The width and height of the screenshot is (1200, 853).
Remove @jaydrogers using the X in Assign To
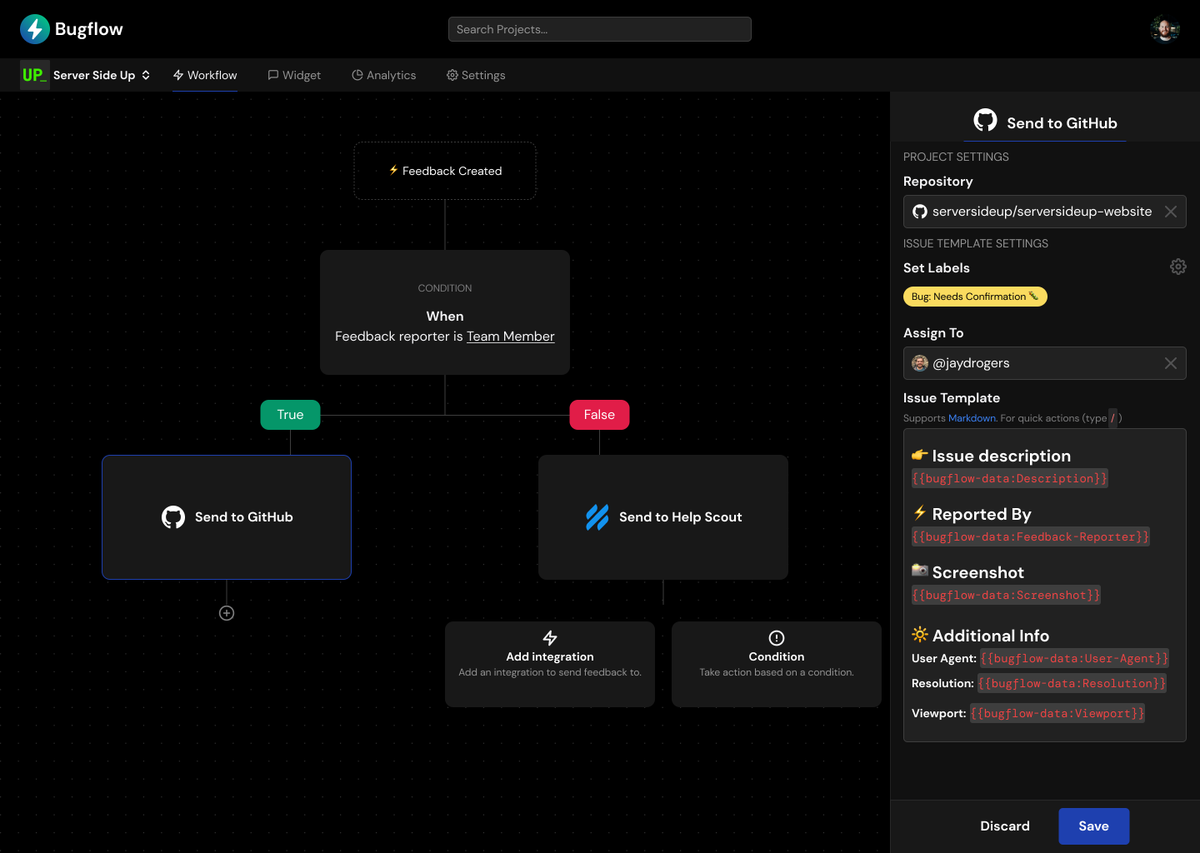click(1170, 362)
